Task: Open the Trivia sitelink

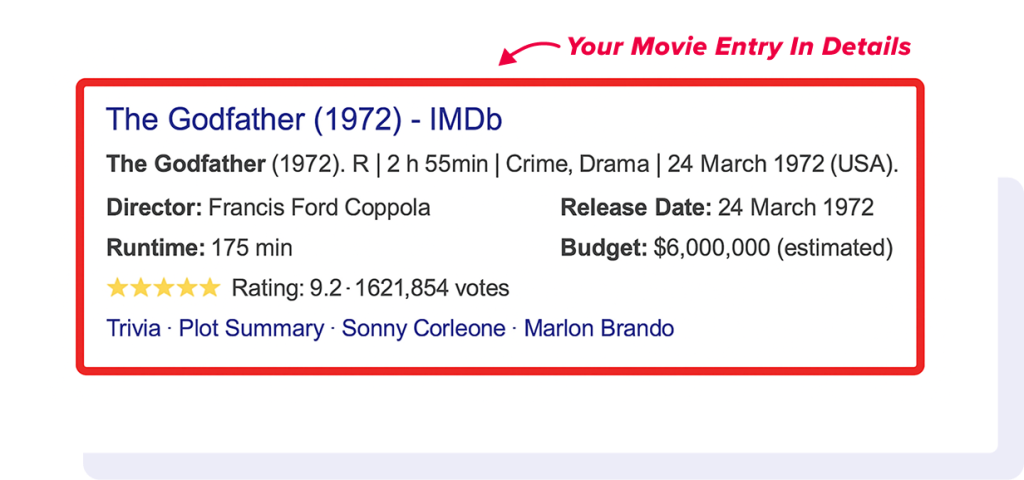Action: pyautogui.click(x=133, y=328)
